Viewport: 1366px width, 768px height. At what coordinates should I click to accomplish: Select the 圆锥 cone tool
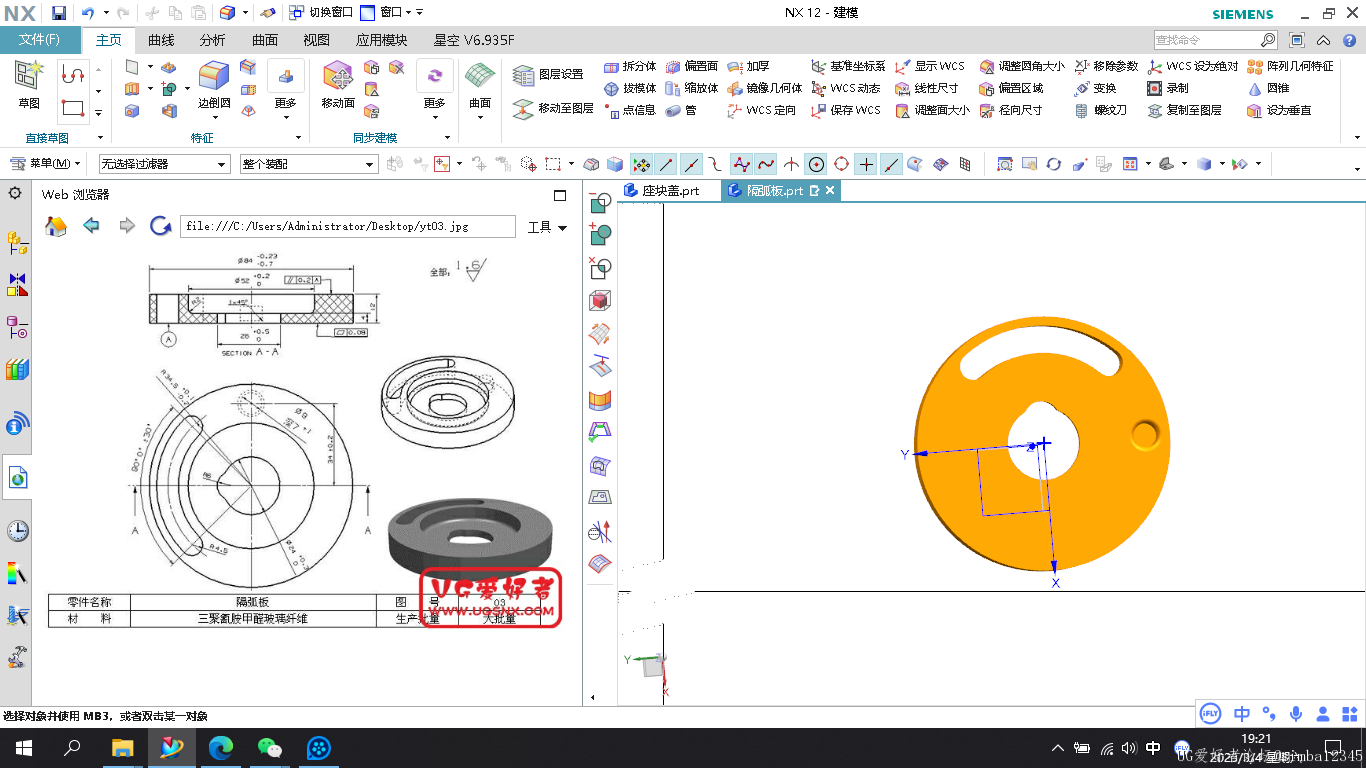(x=1268, y=88)
